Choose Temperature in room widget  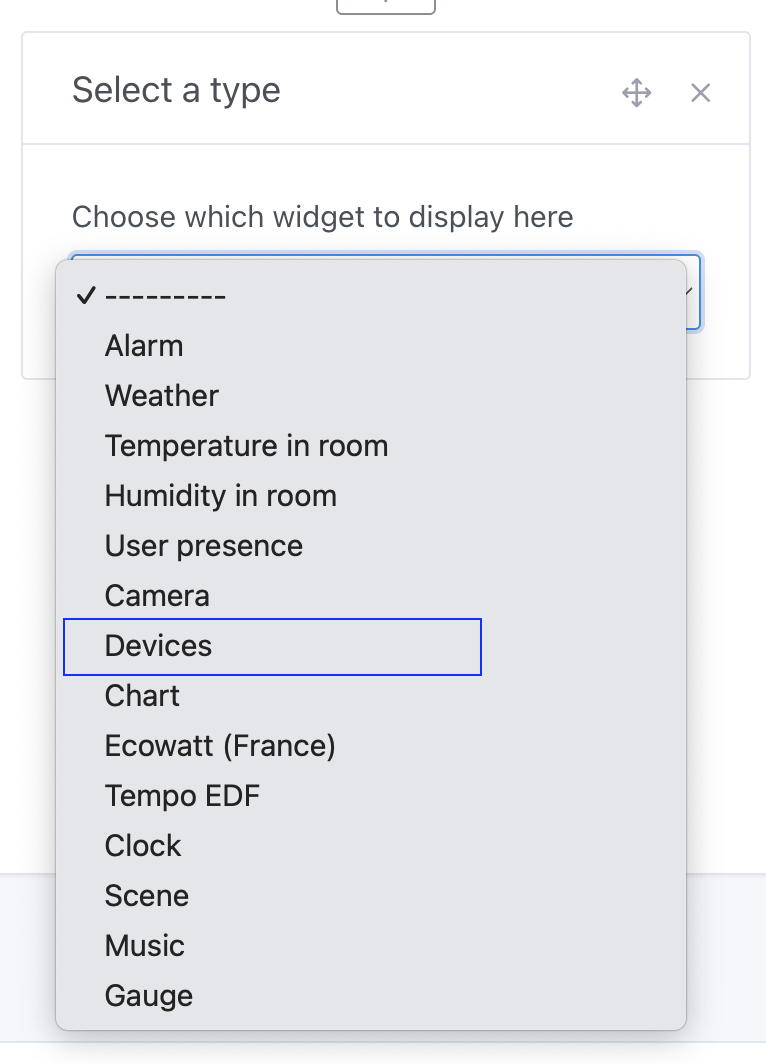pos(246,445)
